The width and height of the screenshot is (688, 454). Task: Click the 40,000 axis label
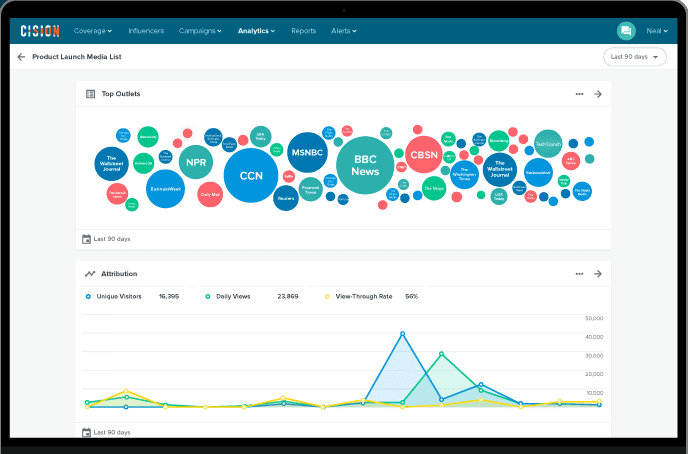pos(594,337)
